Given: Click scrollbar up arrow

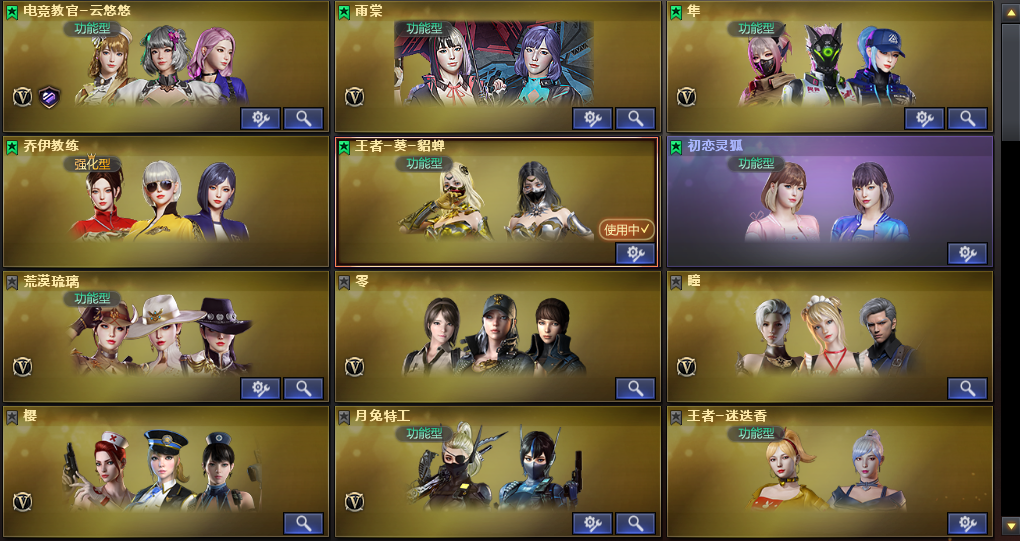Looking at the screenshot, I should pyautogui.click(x=1011, y=12).
